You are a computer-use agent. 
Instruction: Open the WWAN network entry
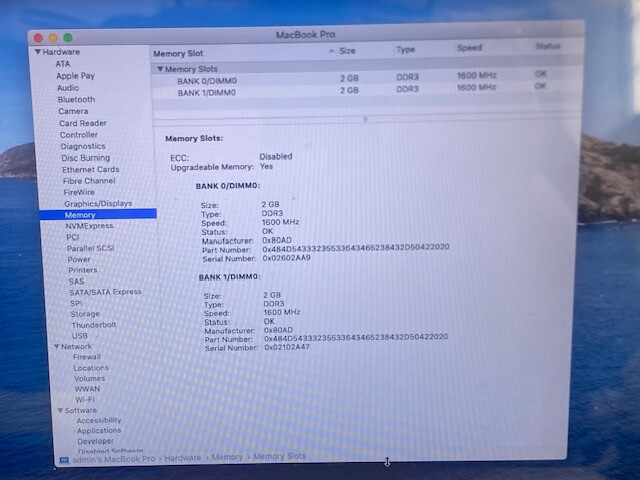click(87, 389)
